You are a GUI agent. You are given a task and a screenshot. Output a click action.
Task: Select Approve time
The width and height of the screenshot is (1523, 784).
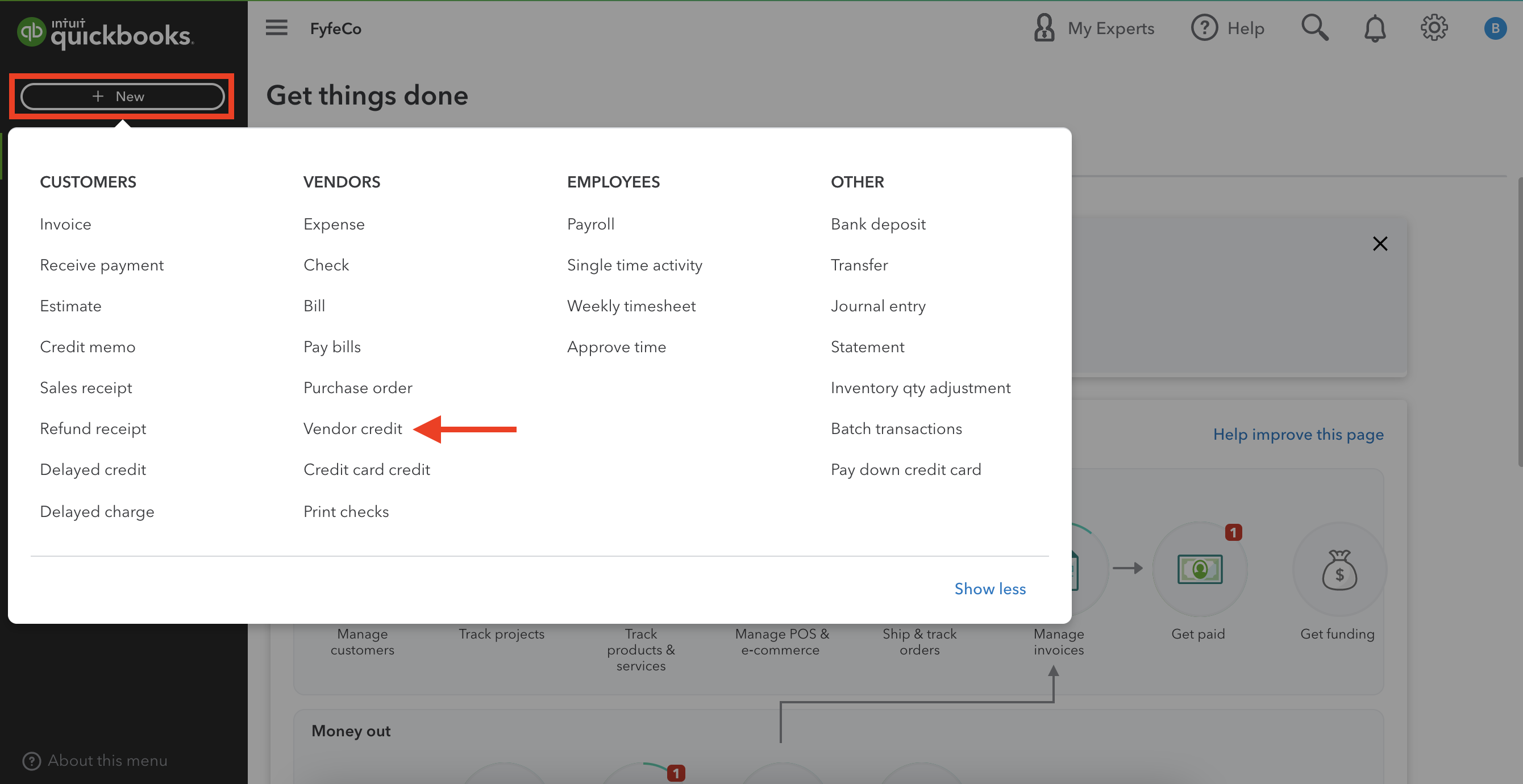(616, 347)
